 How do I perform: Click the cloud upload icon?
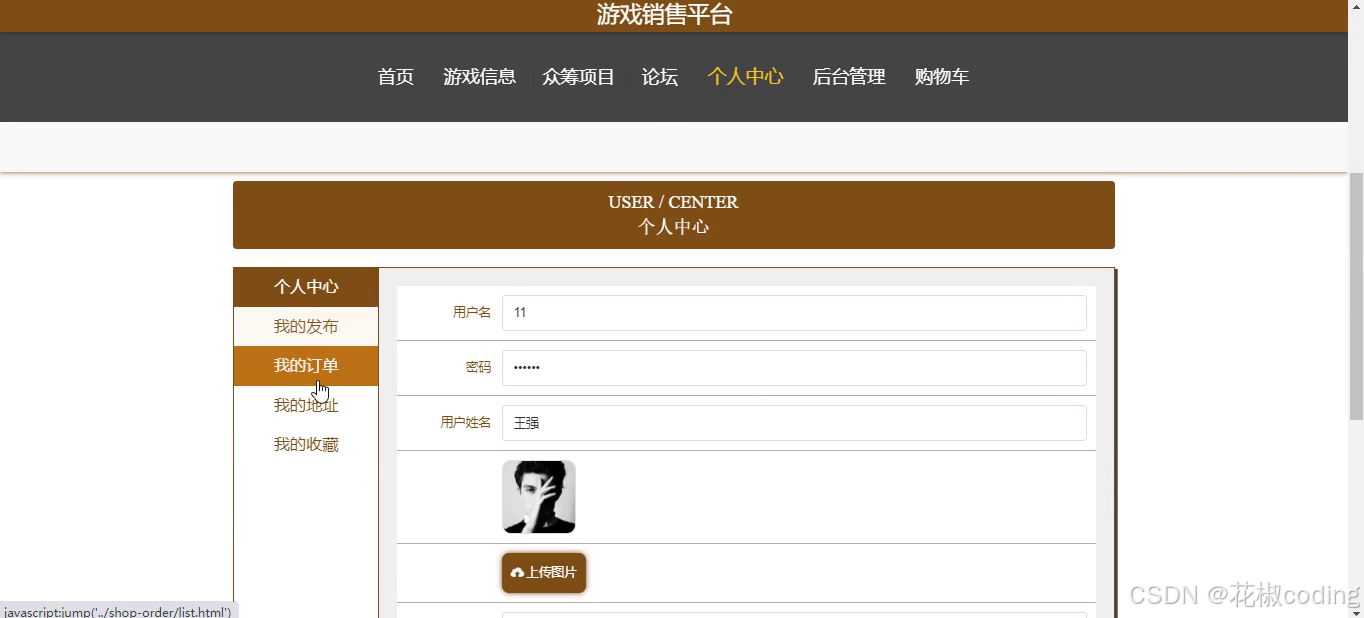point(517,573)
